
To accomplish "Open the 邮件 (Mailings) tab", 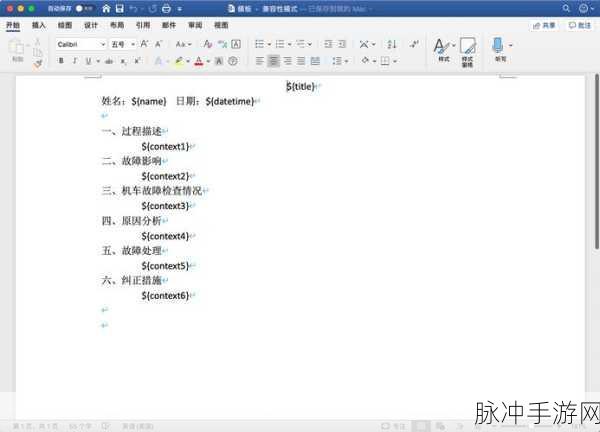I will (169, 25).
